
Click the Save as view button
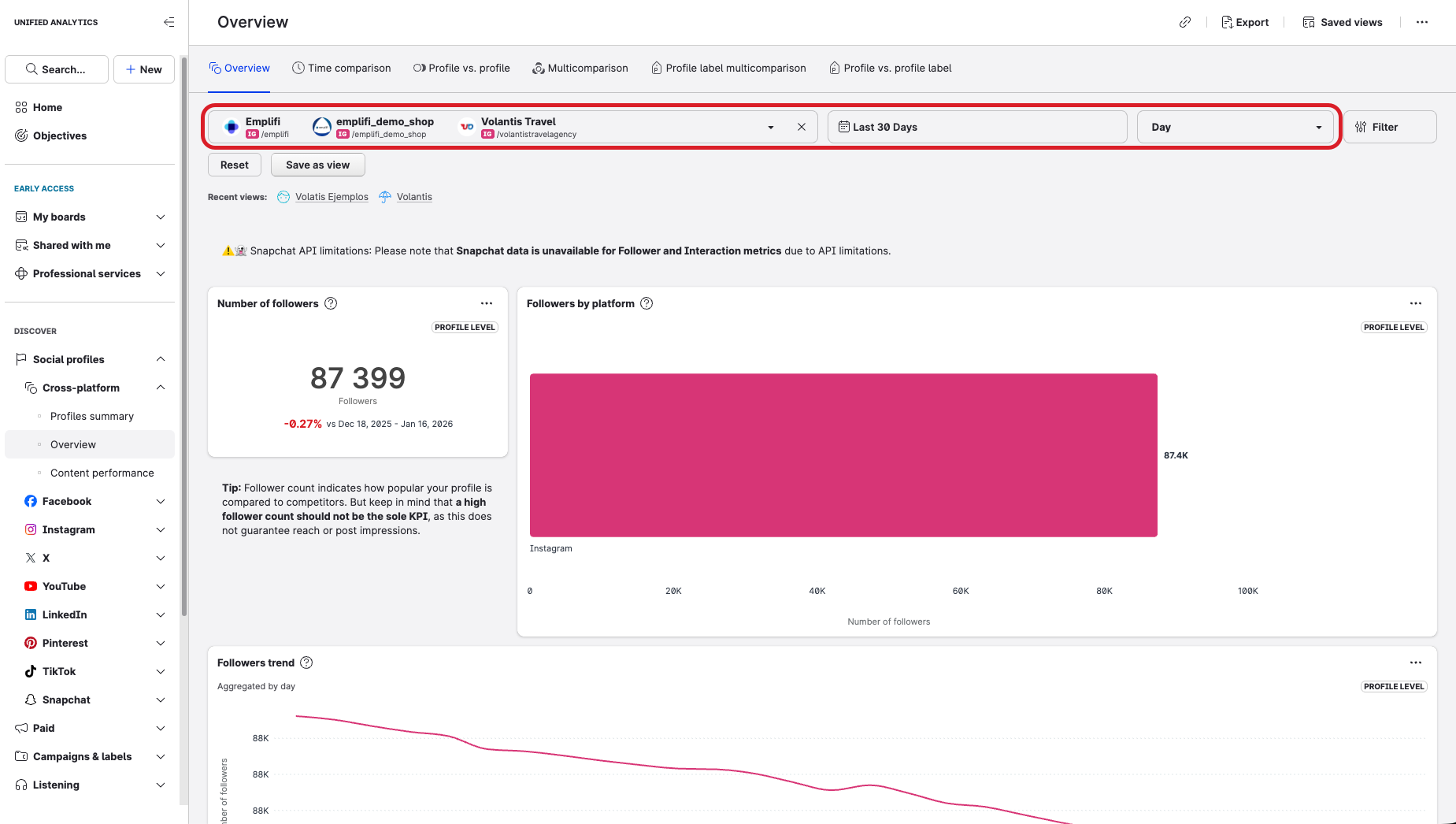(x=317, y=165)
